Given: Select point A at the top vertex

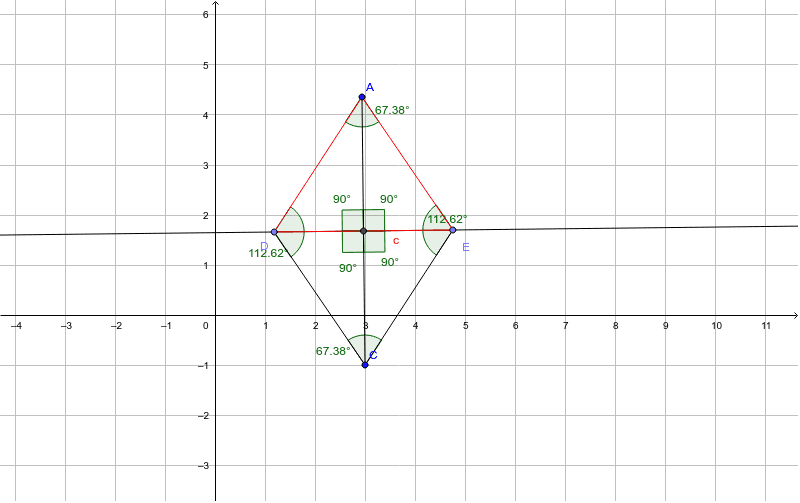Looking at the screenshot, I should point(362,97).
